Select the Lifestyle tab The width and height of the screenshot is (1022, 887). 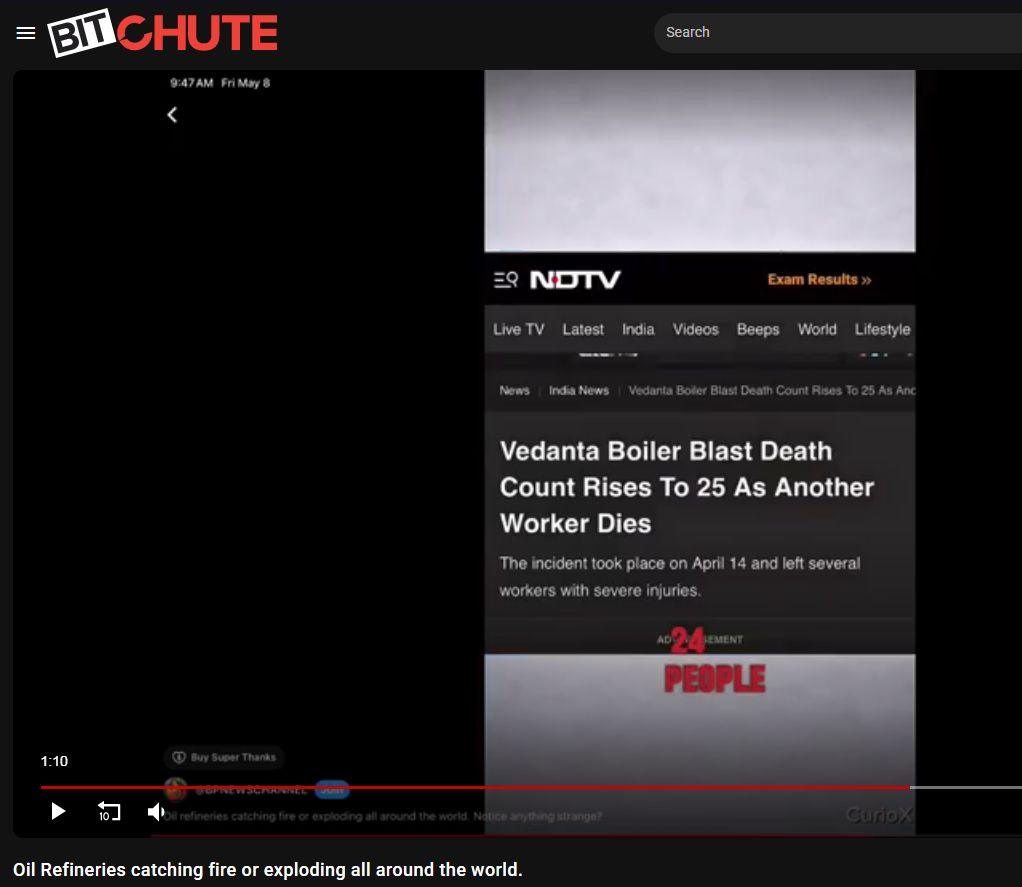883,329
